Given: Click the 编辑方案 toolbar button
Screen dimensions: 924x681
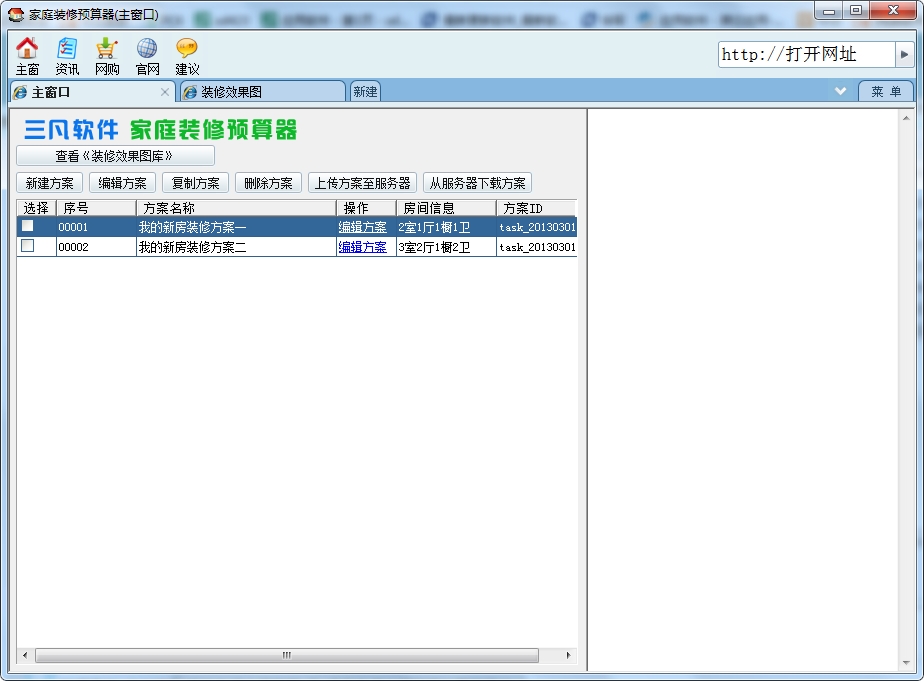Looking at the screenshot, I should tap(123, 183).
